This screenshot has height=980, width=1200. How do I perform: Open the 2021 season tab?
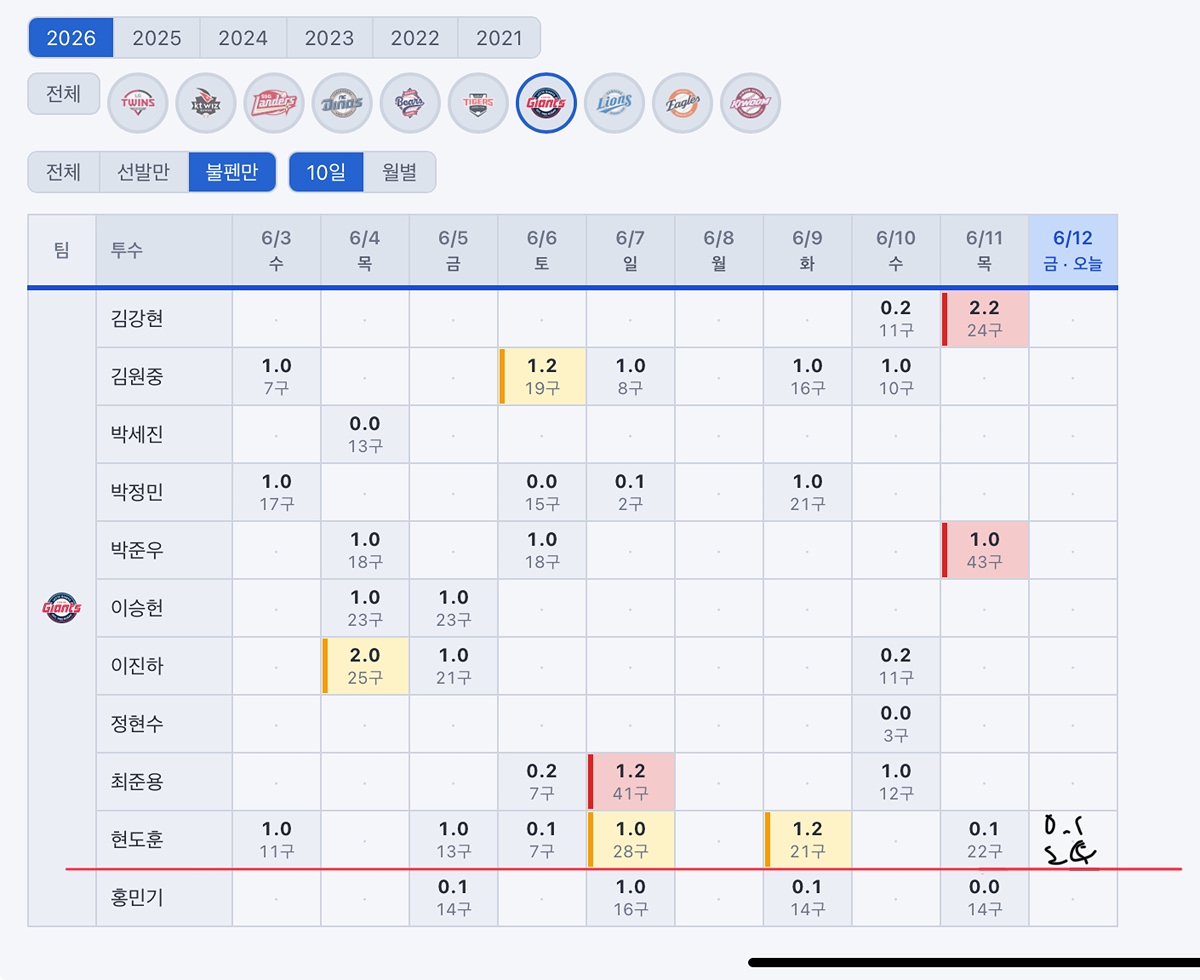(x=499, y=38)
